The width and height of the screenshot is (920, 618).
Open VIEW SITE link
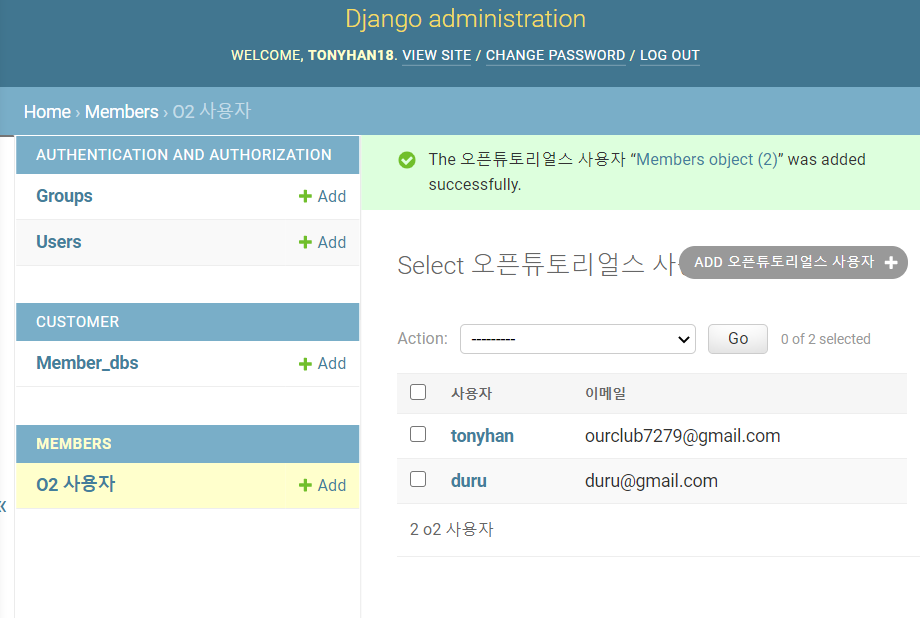437,55
